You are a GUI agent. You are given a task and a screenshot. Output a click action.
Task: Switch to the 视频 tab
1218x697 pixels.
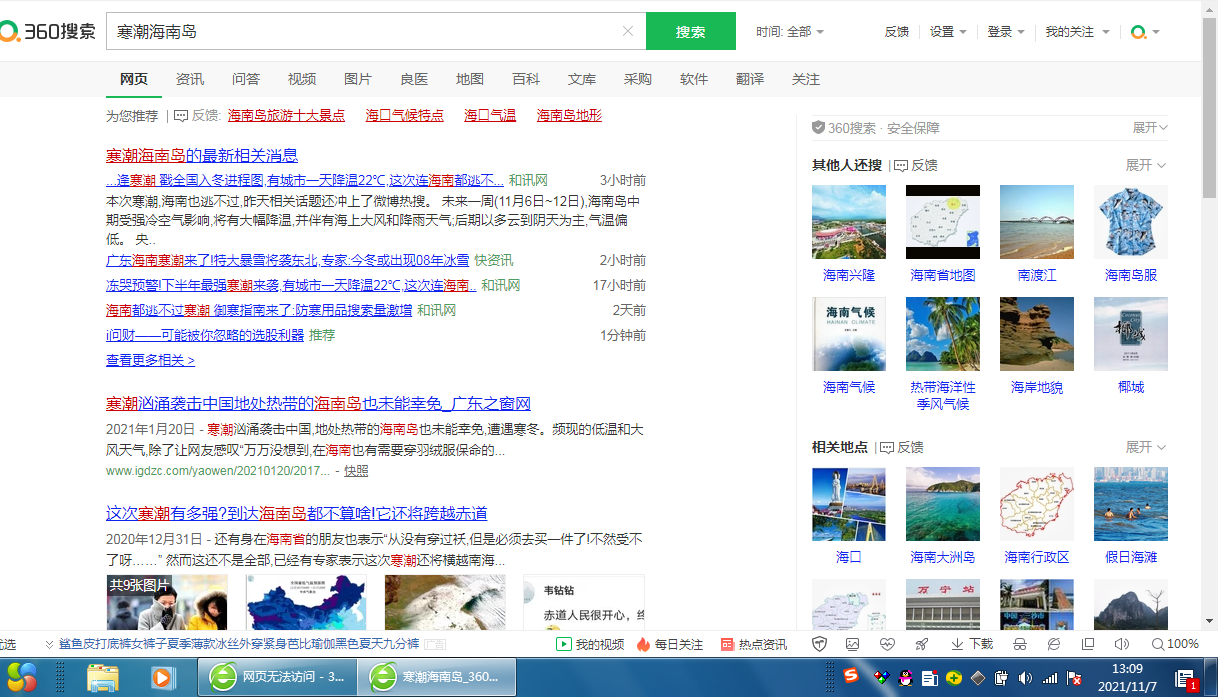[x=302, y=79]
